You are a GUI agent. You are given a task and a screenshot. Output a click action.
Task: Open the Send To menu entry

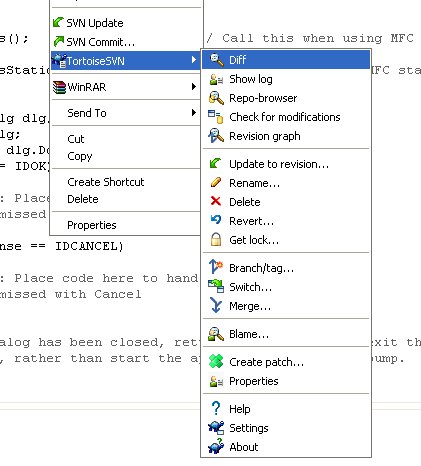coord(126,113)
